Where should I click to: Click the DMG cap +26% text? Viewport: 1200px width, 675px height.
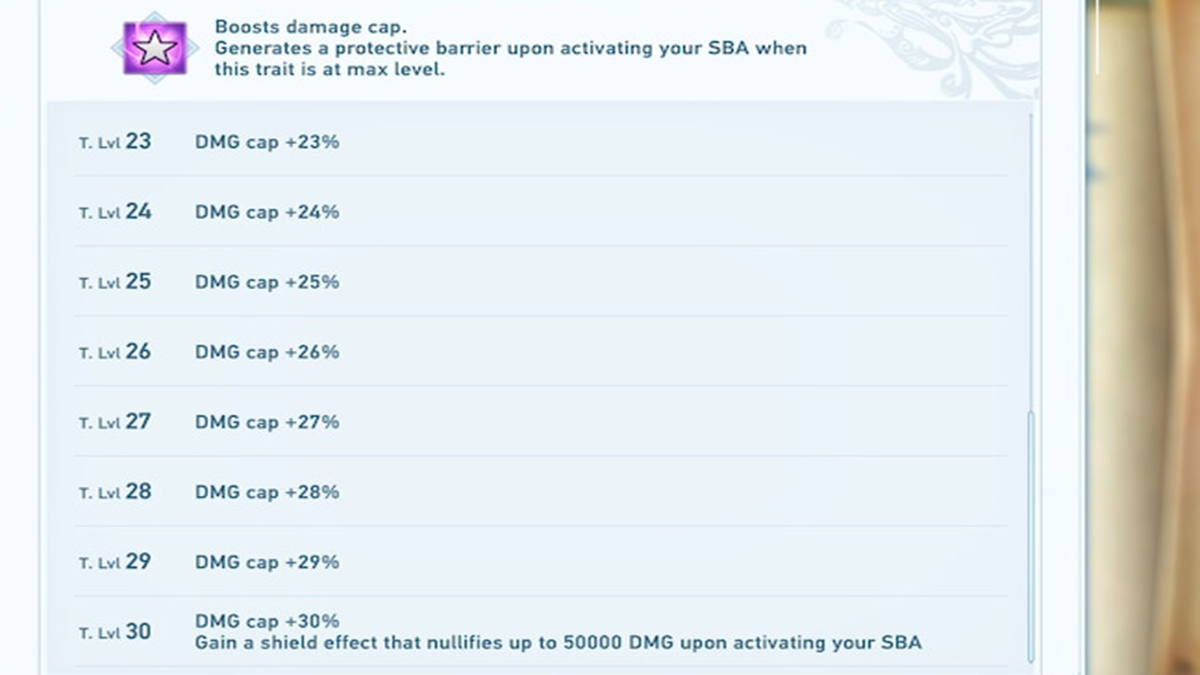(x=267, y=352)
